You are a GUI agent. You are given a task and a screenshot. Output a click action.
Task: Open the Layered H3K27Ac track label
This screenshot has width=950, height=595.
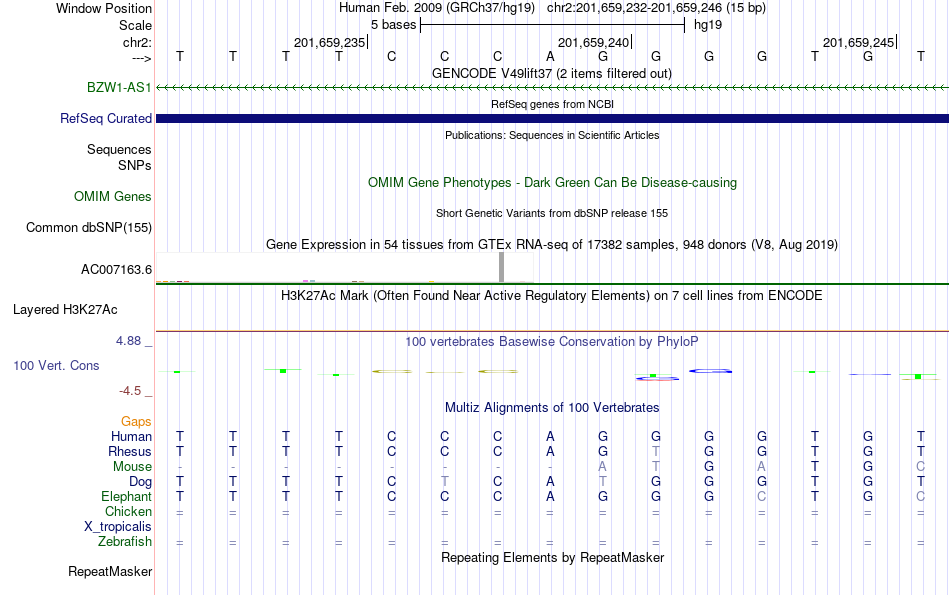coord(65,309)
